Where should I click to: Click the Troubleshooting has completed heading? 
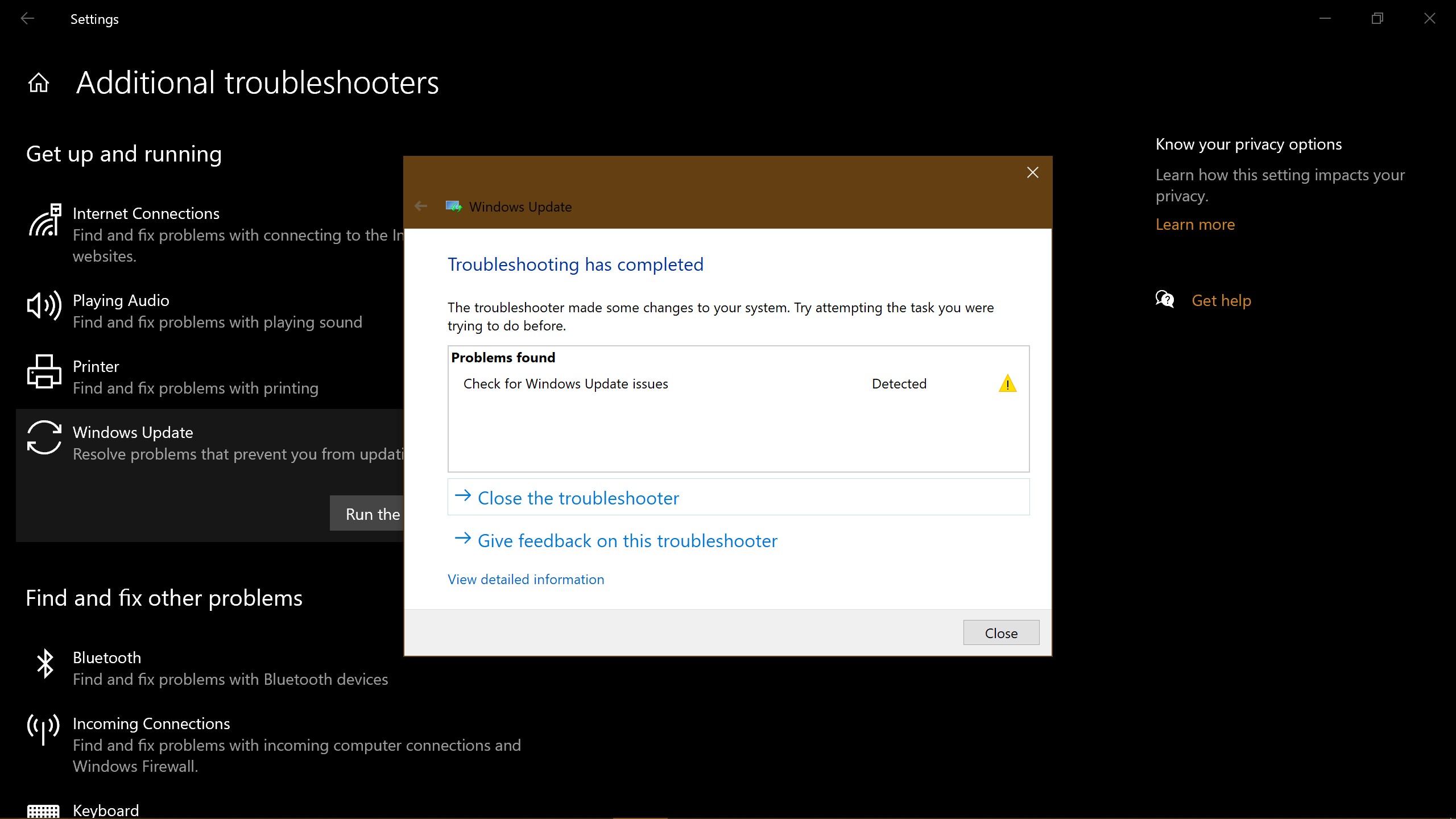(x=576, y=264)
